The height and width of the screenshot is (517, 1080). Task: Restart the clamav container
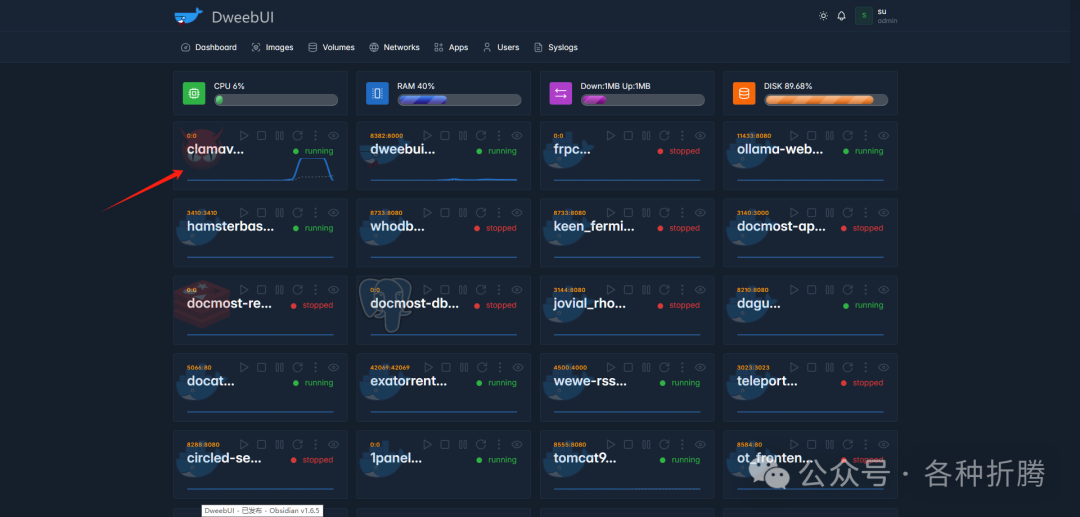298,136
